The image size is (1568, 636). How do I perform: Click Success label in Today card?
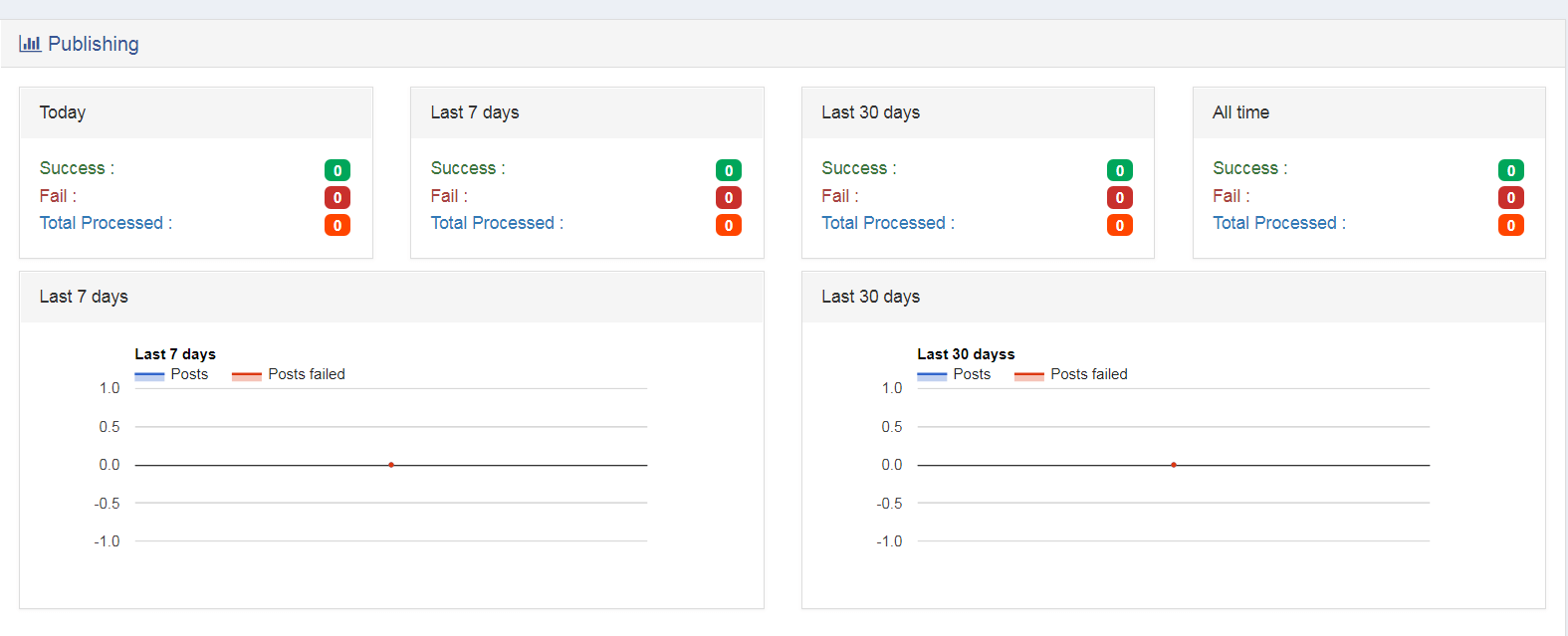point(77,168)
